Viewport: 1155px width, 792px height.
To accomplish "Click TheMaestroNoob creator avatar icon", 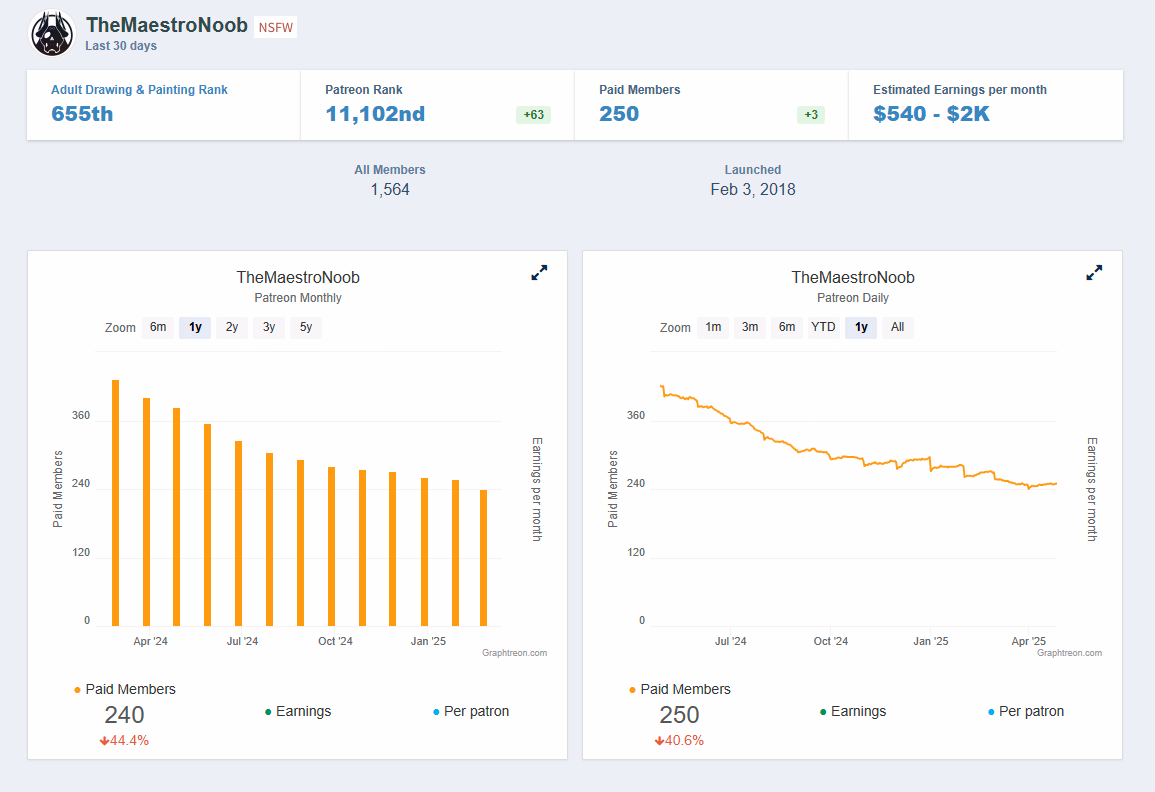I will 50,34.
